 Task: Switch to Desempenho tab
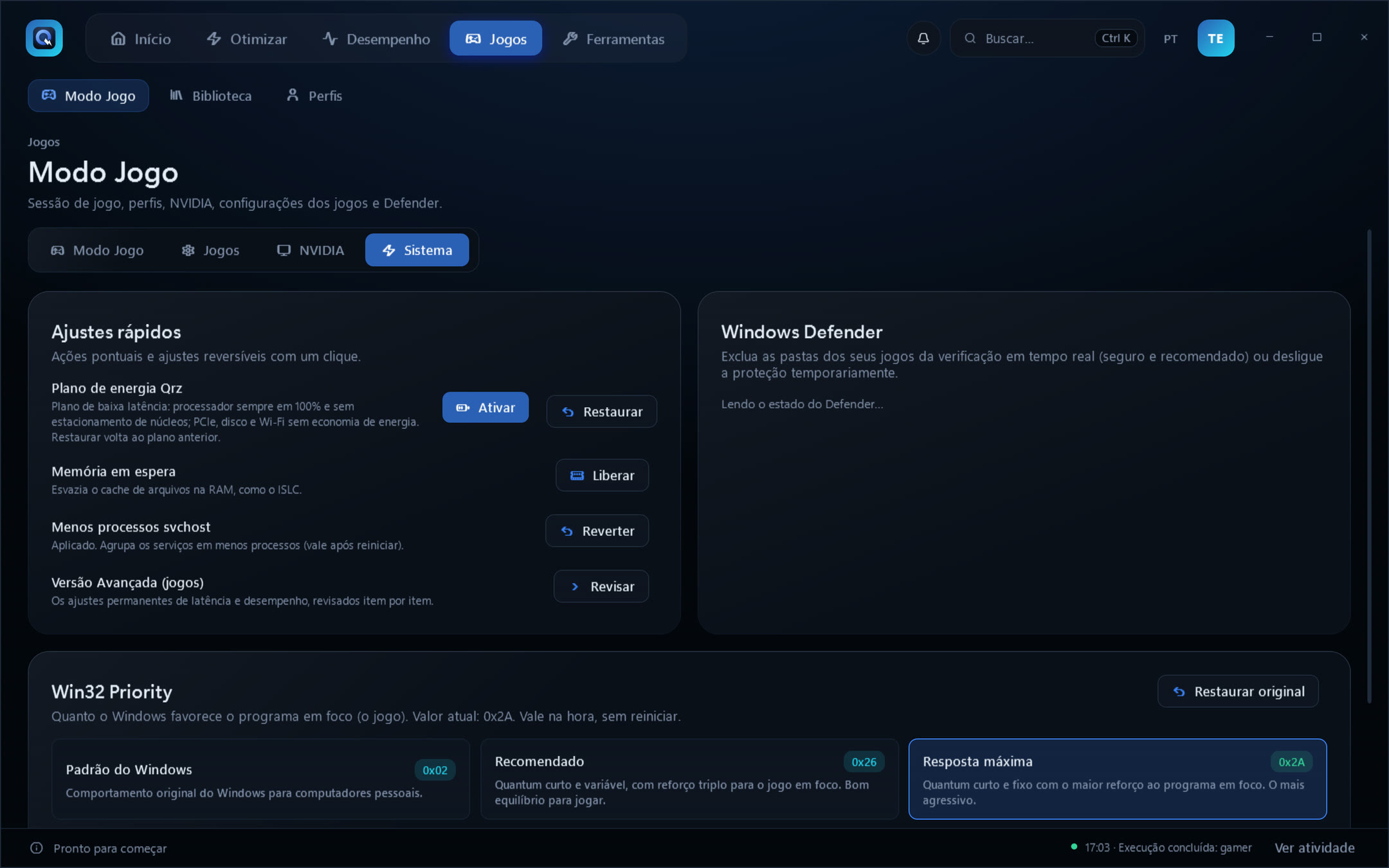point(376,39)
